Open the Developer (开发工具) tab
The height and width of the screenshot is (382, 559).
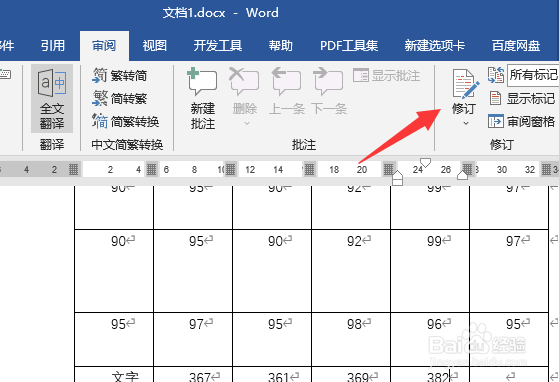(217, 46)
